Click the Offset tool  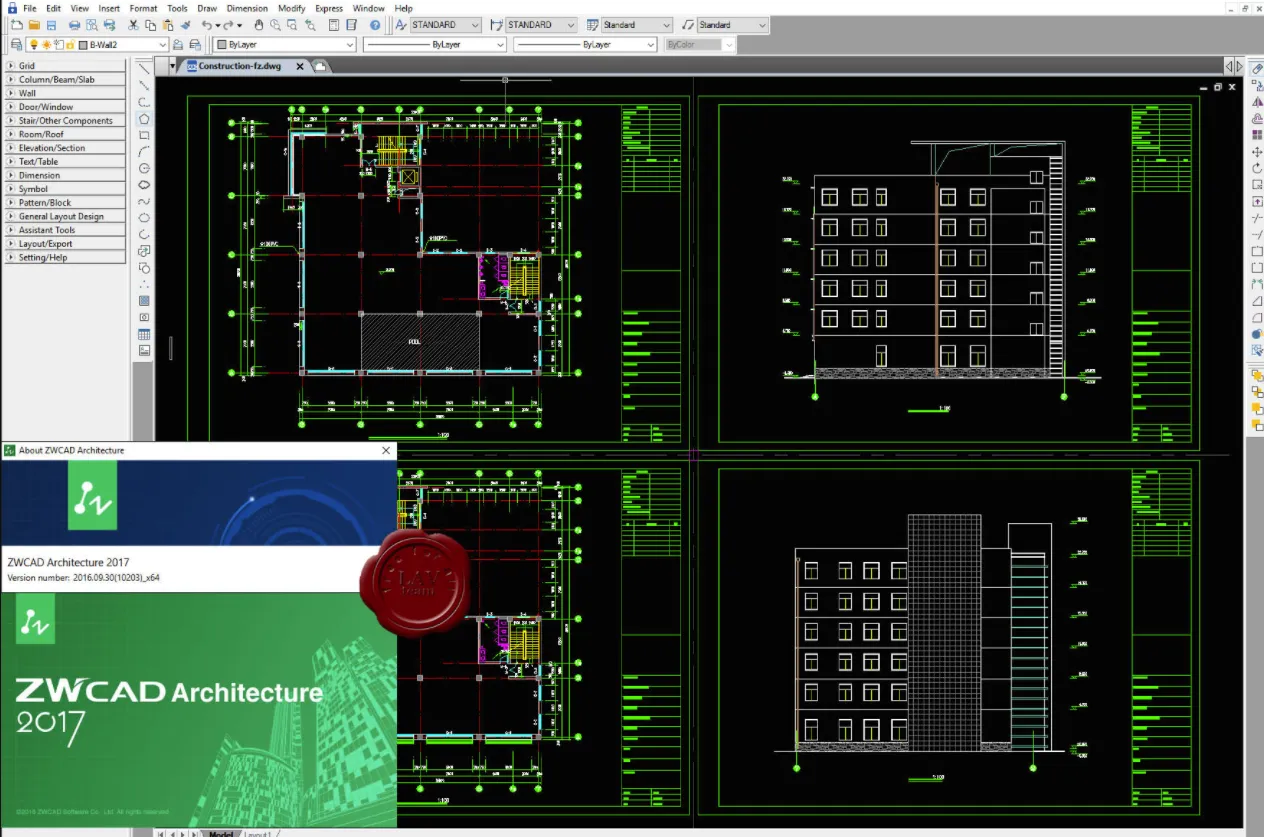[1257, 118]
